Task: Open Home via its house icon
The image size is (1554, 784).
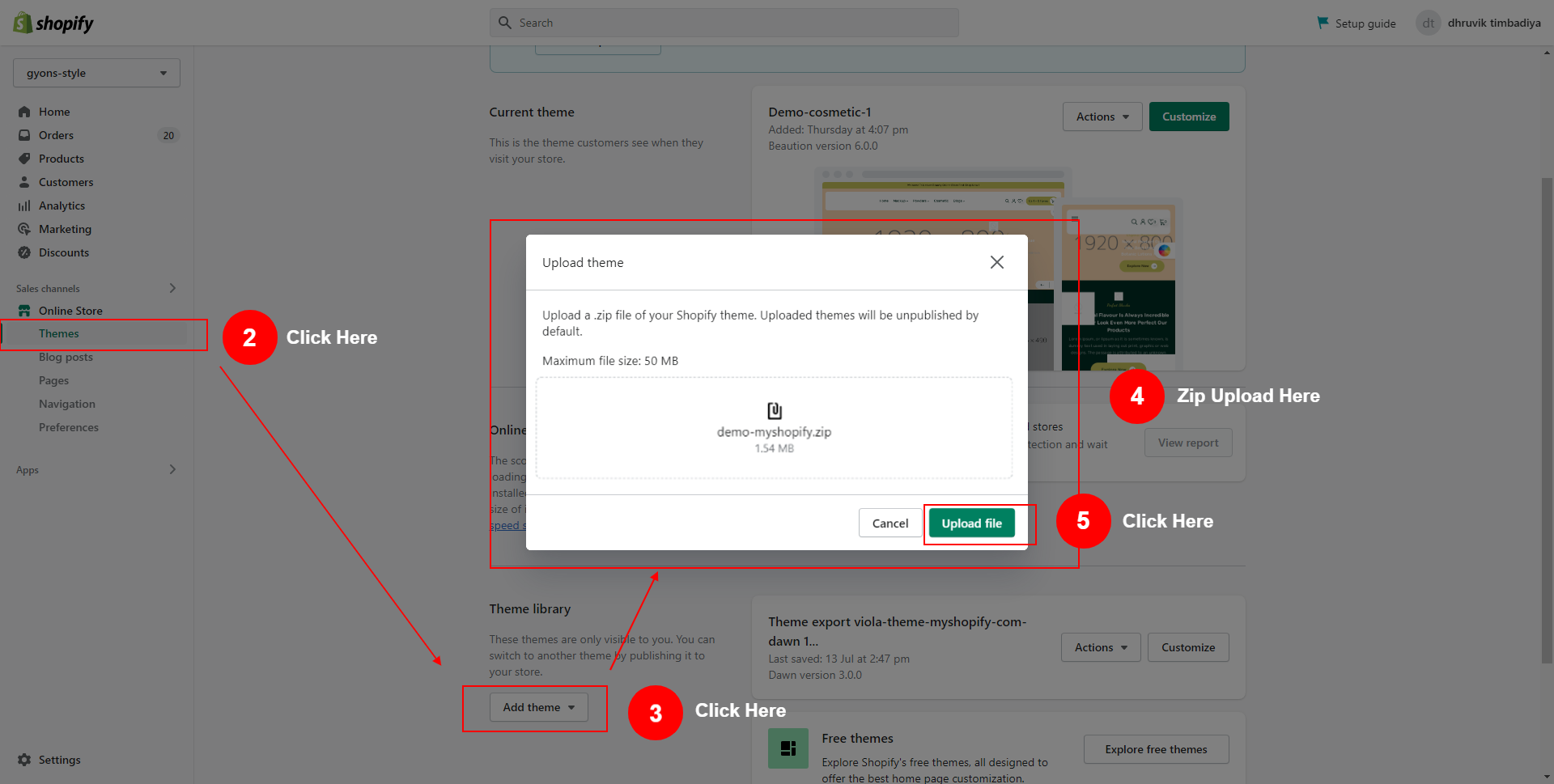Action: point(24,112)
